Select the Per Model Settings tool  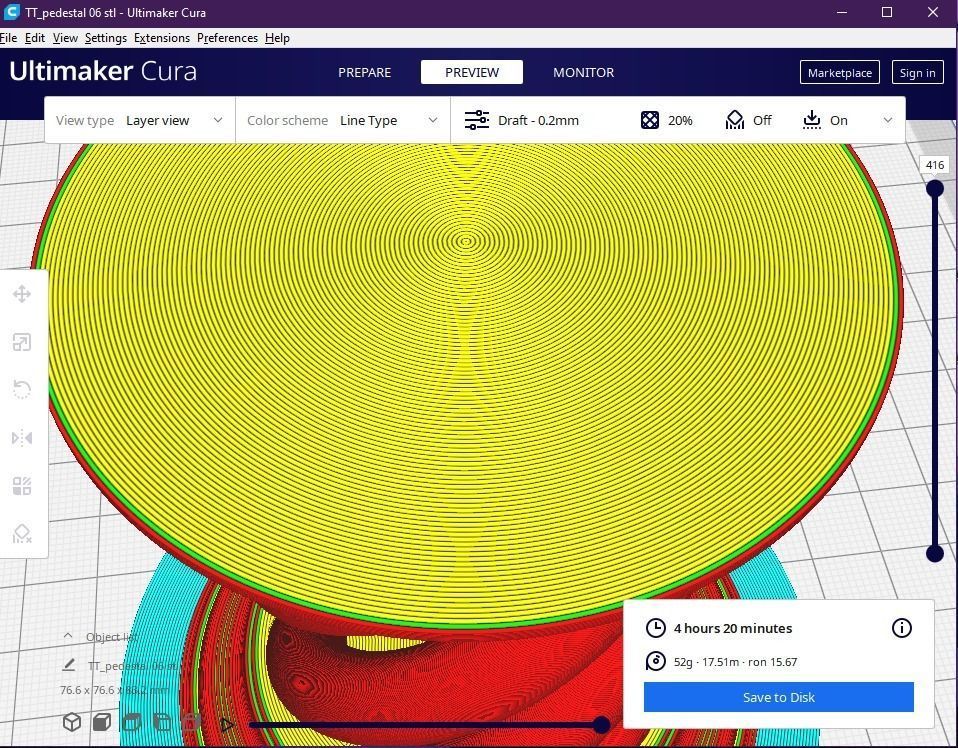pyautogui.click(x=22, y=486)
